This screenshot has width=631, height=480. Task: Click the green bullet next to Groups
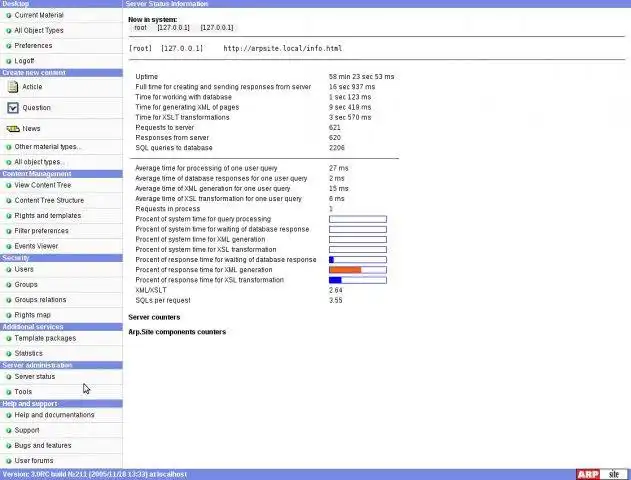point(8,285)
